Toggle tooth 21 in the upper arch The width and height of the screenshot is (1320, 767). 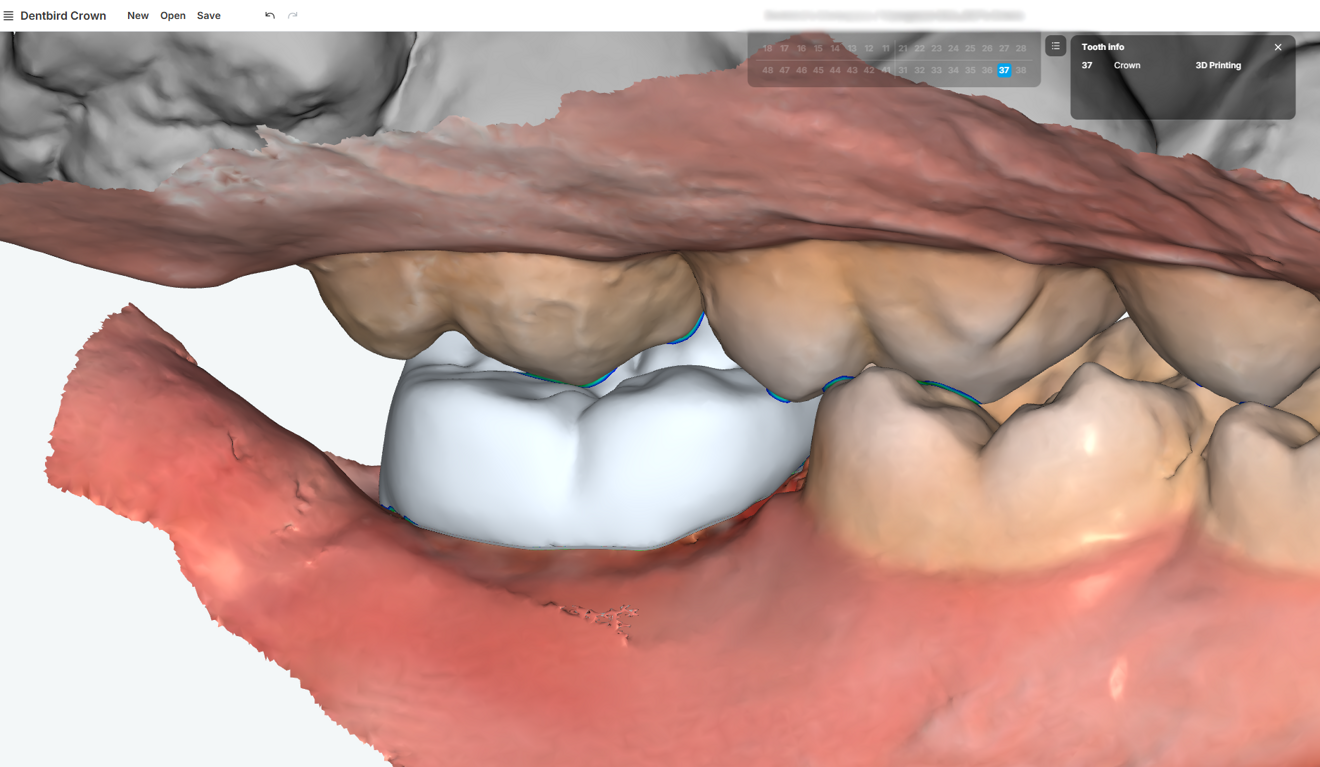tap(902, 47)
